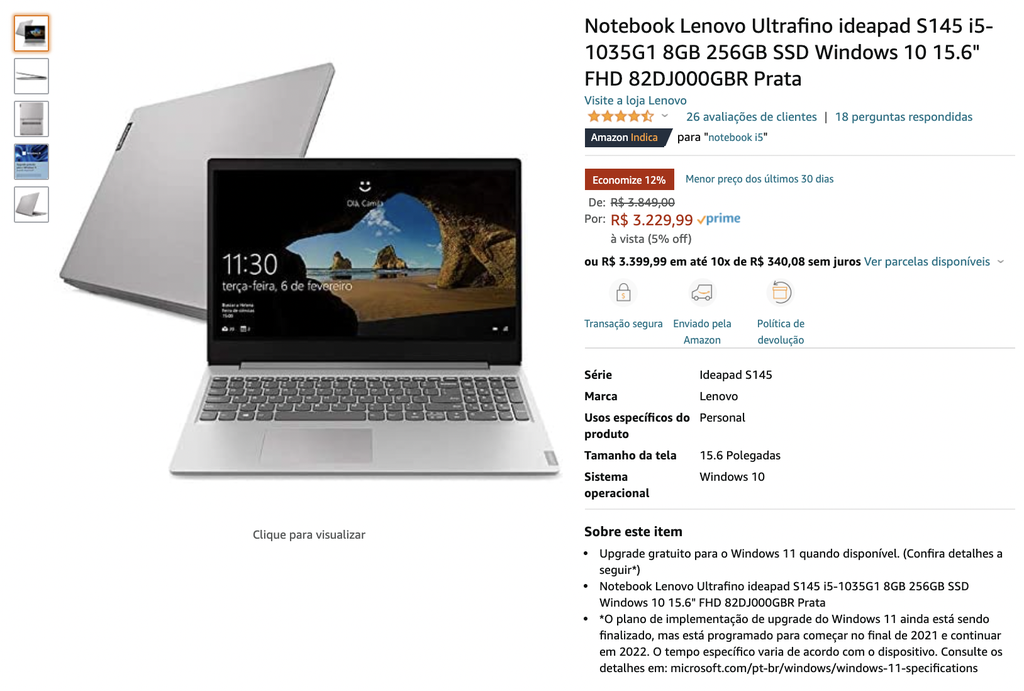1024x691 pixels.
Task: Open the Visite a loja Lenovo link
Action: (x=635, y=101)
